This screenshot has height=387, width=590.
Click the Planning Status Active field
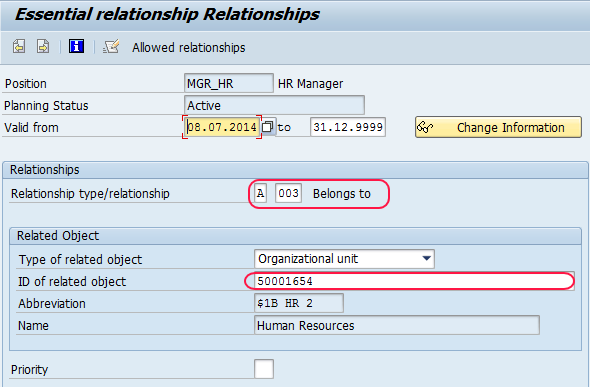tap(274, 105)
